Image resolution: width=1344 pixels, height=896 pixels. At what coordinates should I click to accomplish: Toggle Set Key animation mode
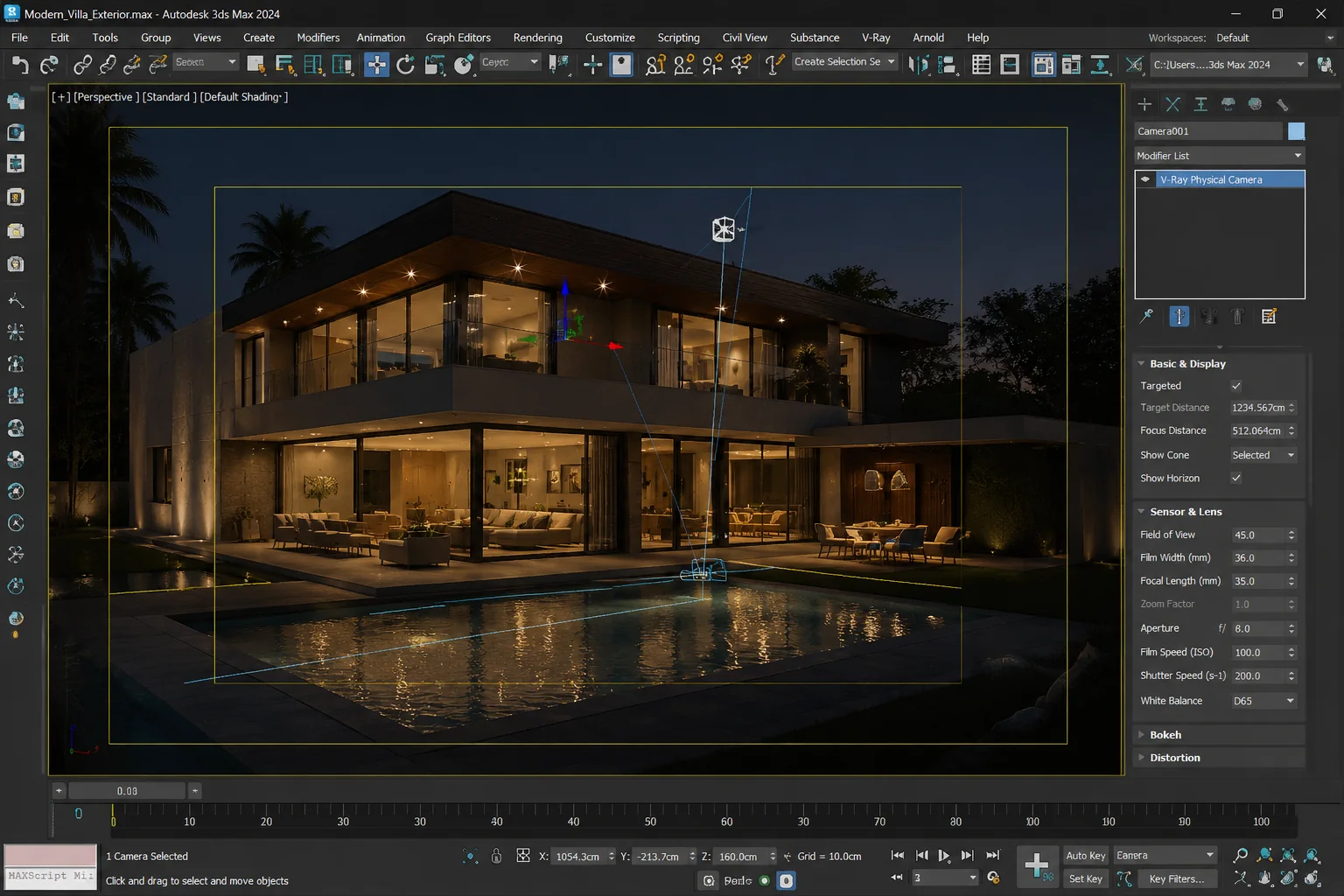tap(1086, 878)
